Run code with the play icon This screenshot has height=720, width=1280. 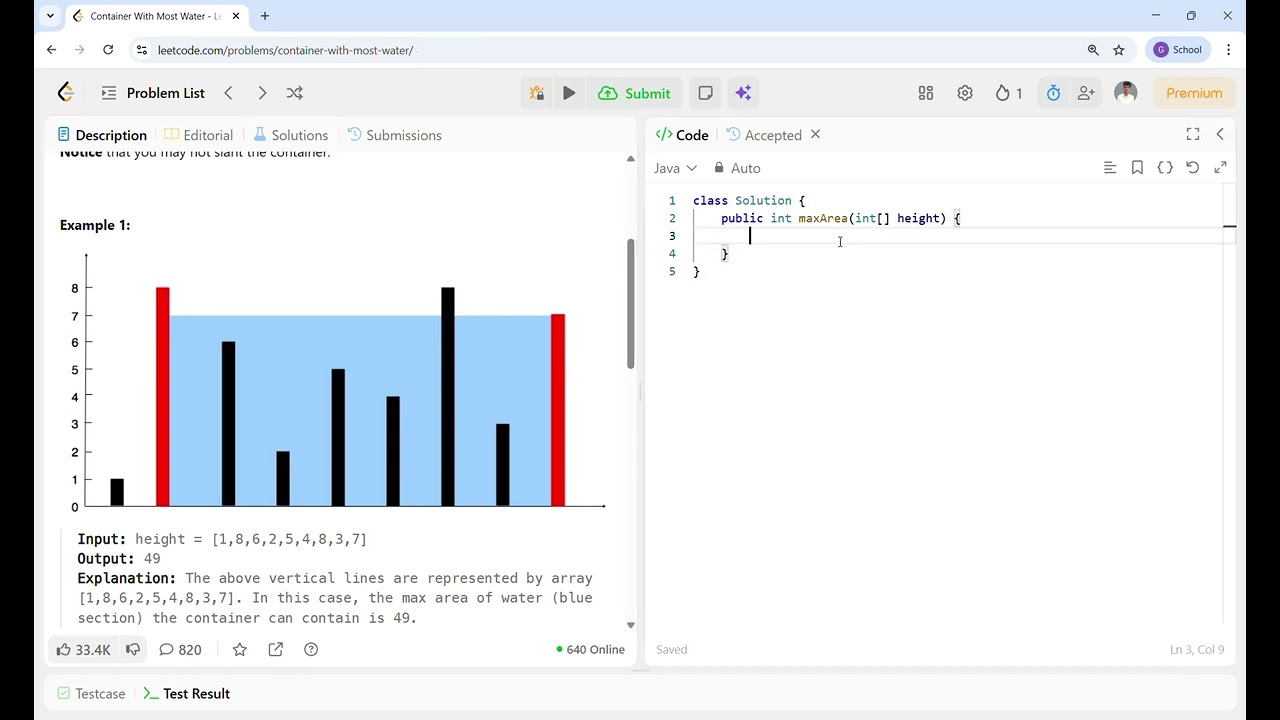(569, 93)
